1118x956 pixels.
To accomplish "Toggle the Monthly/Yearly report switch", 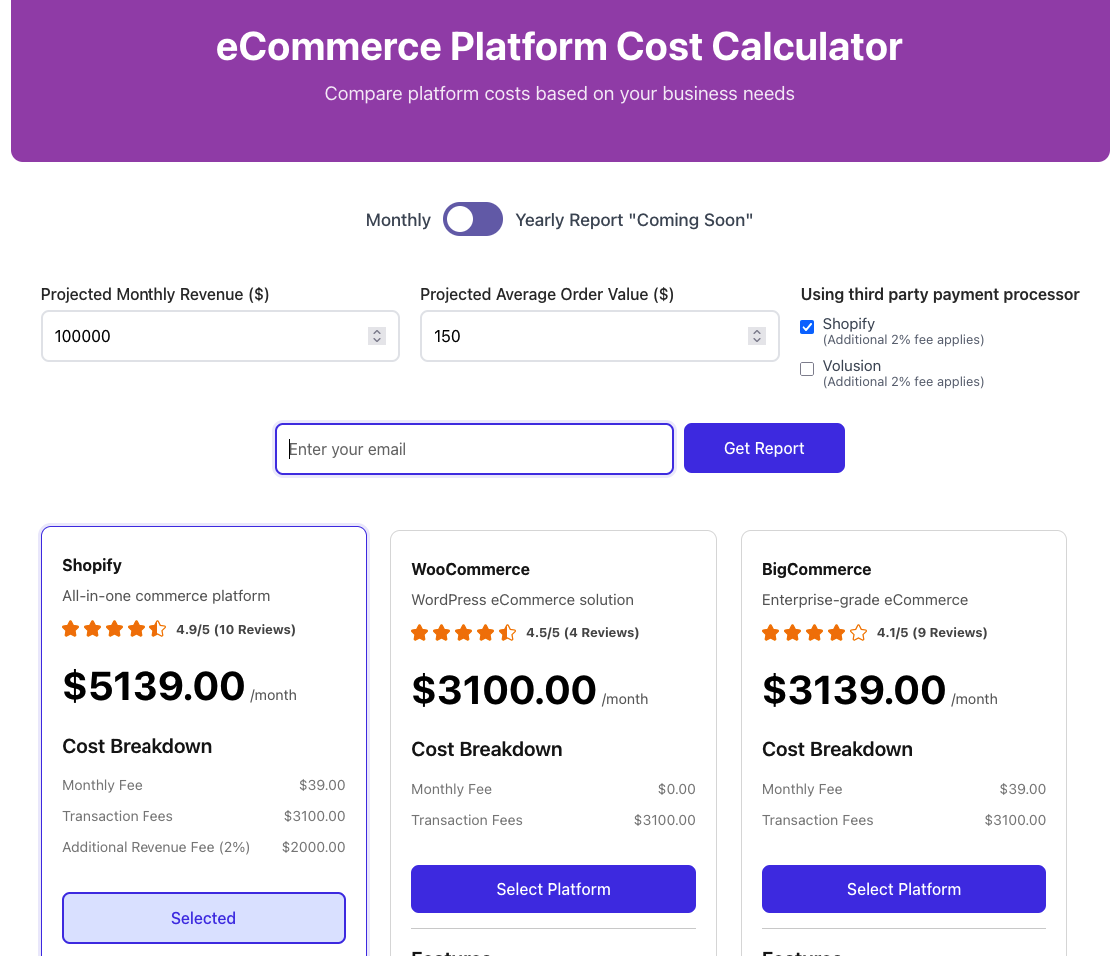I will click(472, 219).
